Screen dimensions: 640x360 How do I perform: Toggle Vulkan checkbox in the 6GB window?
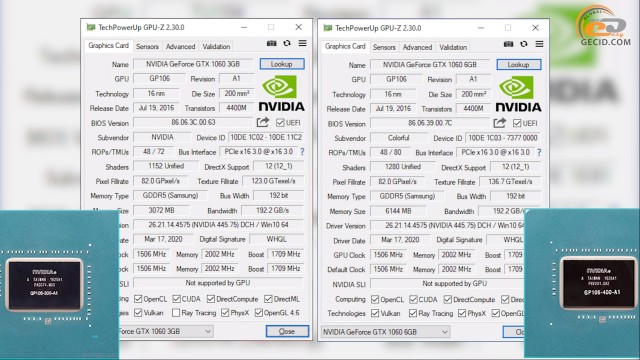click(x=375, y=313)
